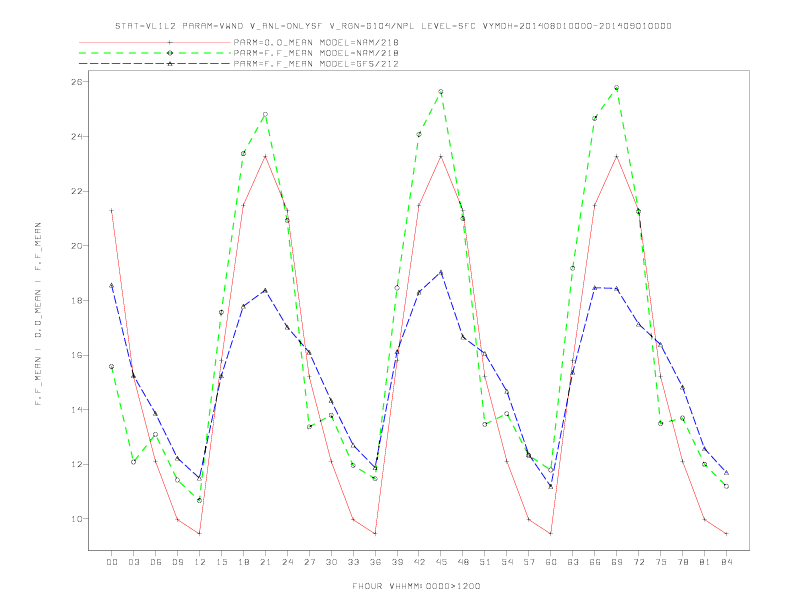Click blue GFS triangle marker at hour 84

[x=726, y=473]
